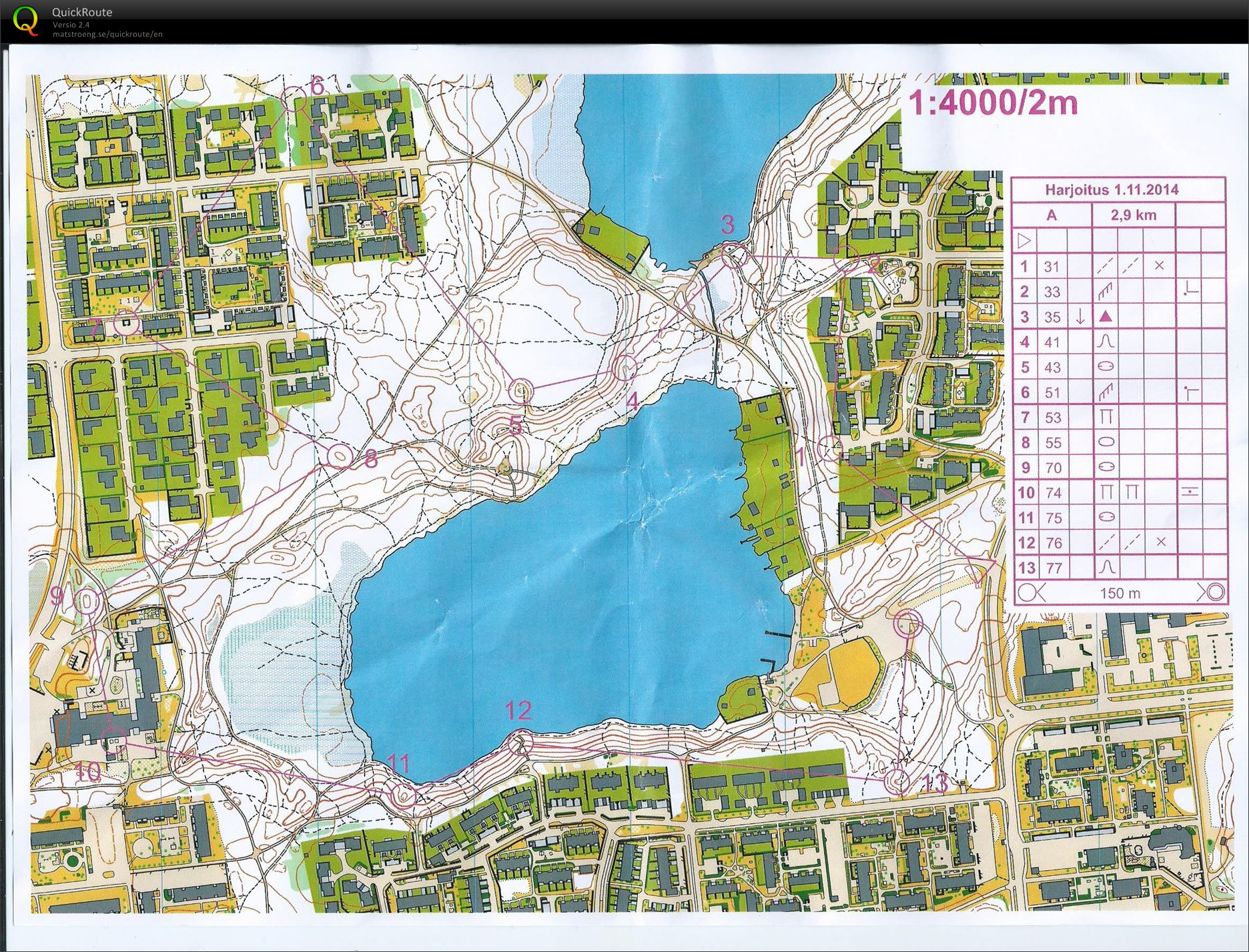
Task: Click control code "51" in the table
Action: click(x=1052, y=392)
